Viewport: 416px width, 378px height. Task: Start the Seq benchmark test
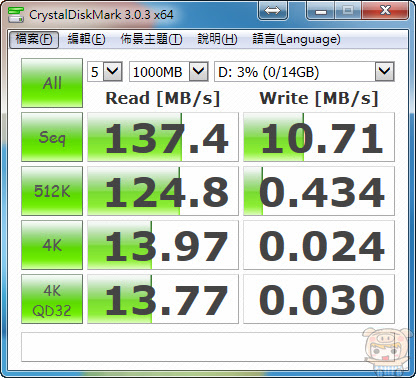(52, 137)
